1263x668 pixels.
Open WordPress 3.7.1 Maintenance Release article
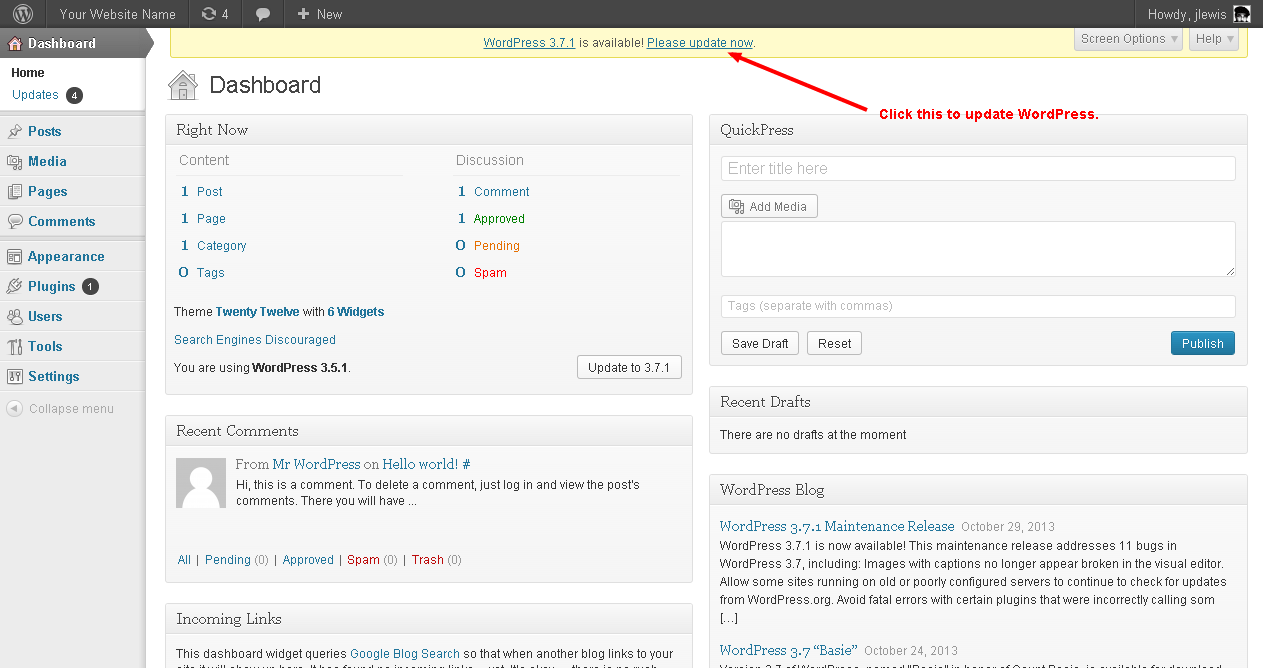[837, 526]
